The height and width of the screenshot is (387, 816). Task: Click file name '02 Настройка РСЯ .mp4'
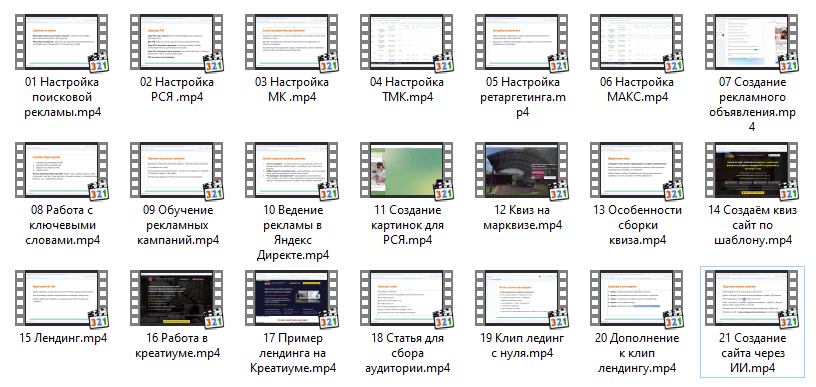coord(178,89)
